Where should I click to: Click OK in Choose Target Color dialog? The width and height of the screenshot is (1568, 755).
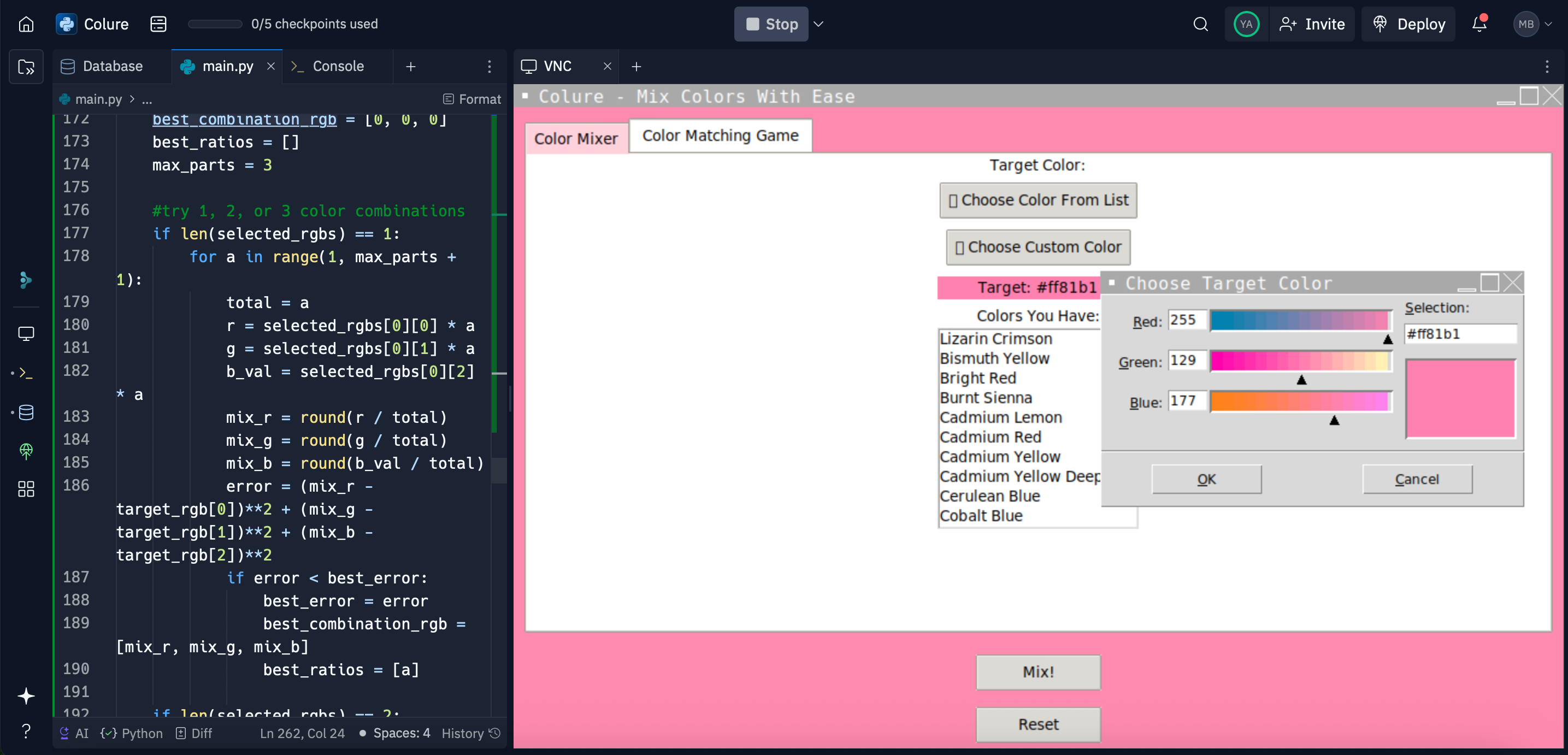[x=1206, y=479]
